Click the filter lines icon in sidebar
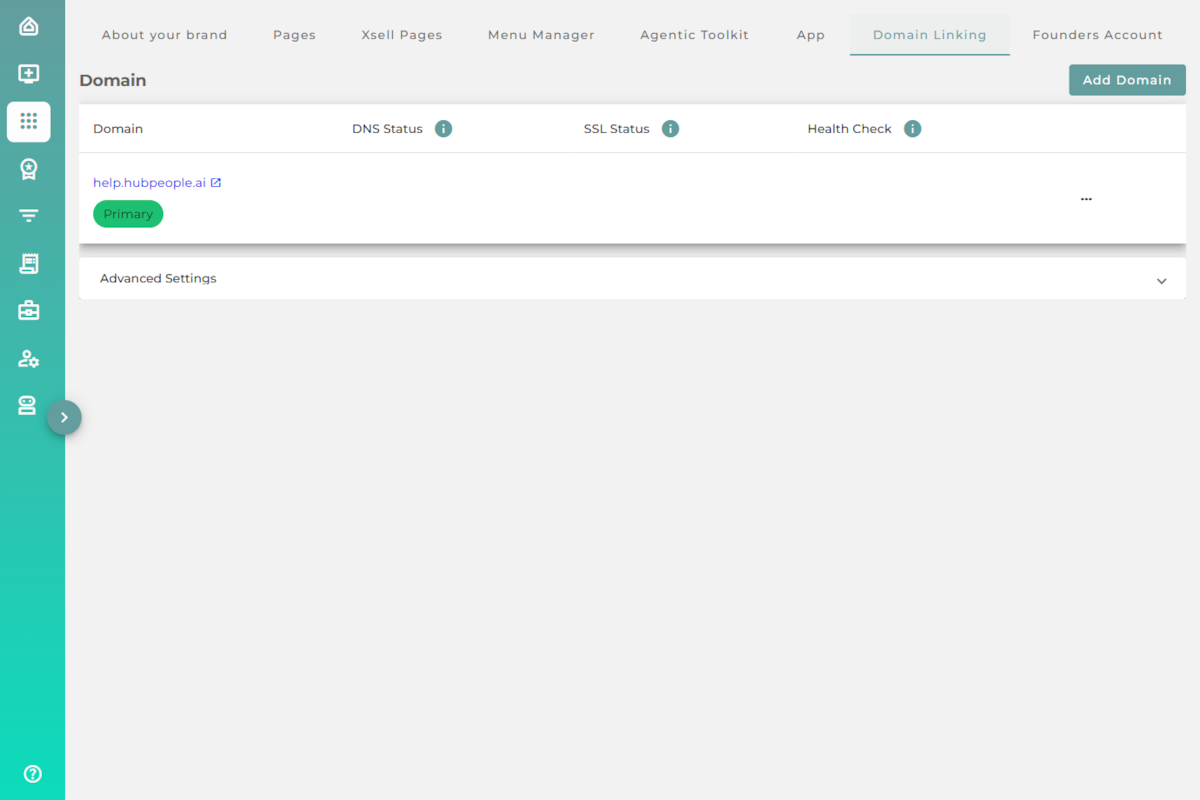The image size is (1200, 800). pos(29,216)
